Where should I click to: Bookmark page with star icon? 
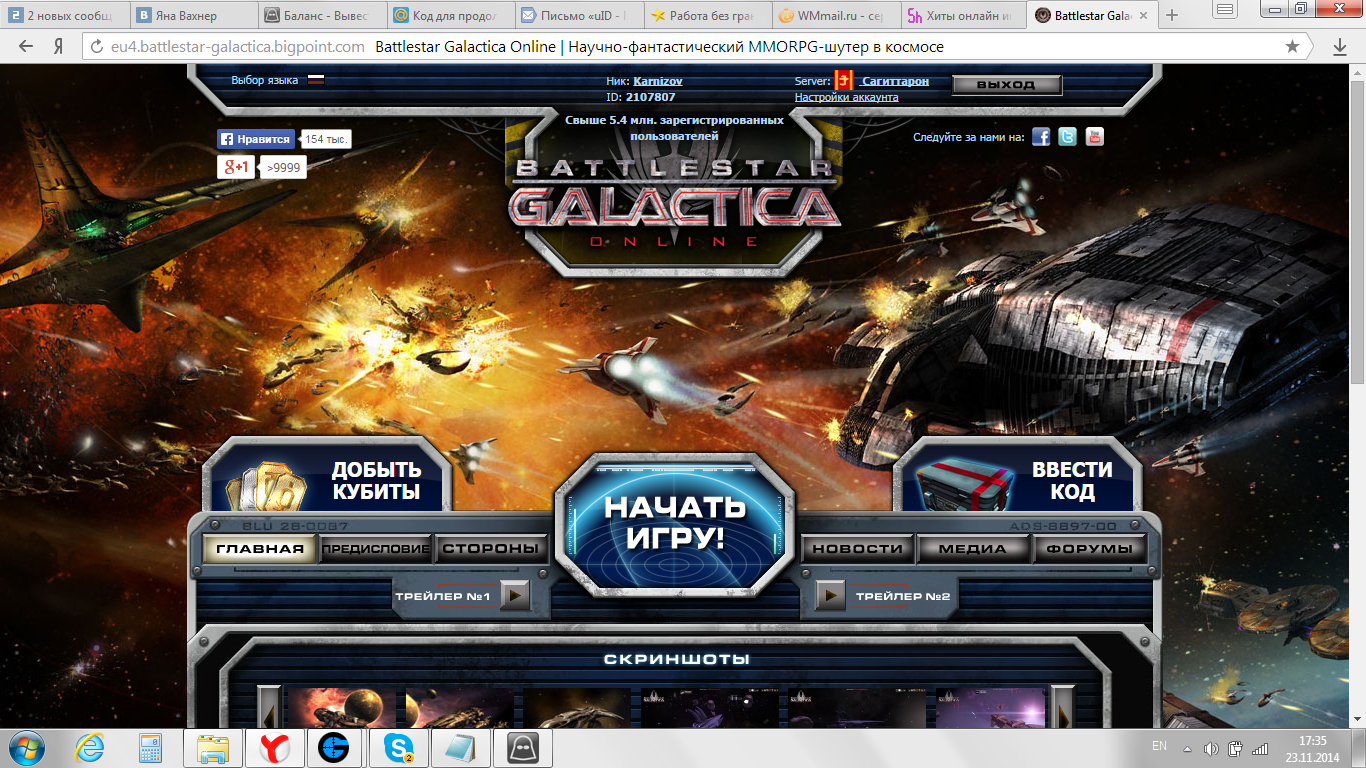1292,47
